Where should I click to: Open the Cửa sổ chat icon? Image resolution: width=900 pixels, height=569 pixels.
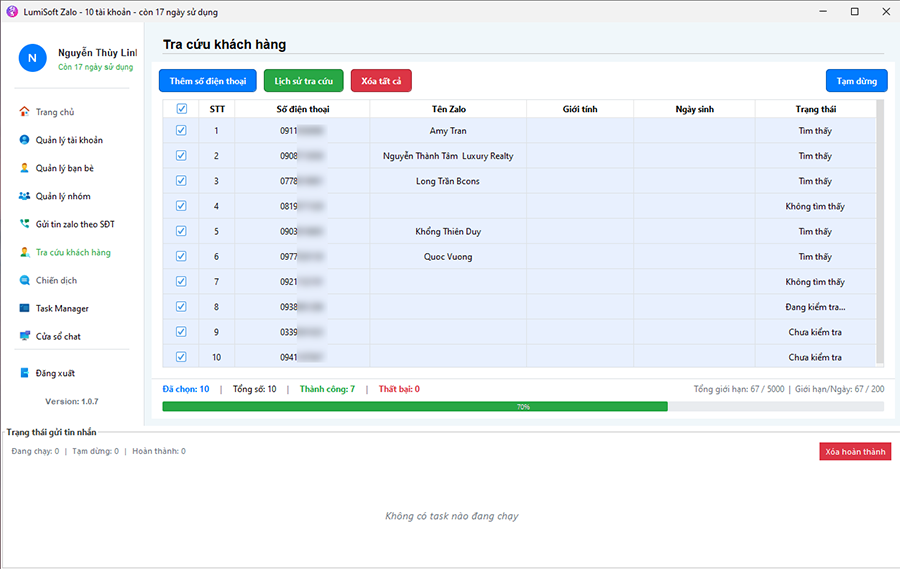tap(24, 336)
